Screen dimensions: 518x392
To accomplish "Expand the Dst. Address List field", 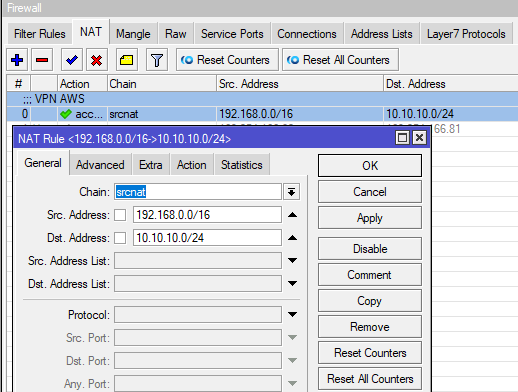I will 292,284.
